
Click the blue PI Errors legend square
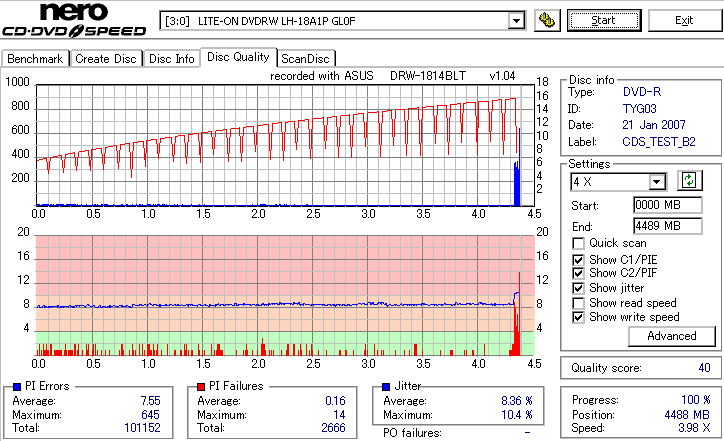coord(17,387)
